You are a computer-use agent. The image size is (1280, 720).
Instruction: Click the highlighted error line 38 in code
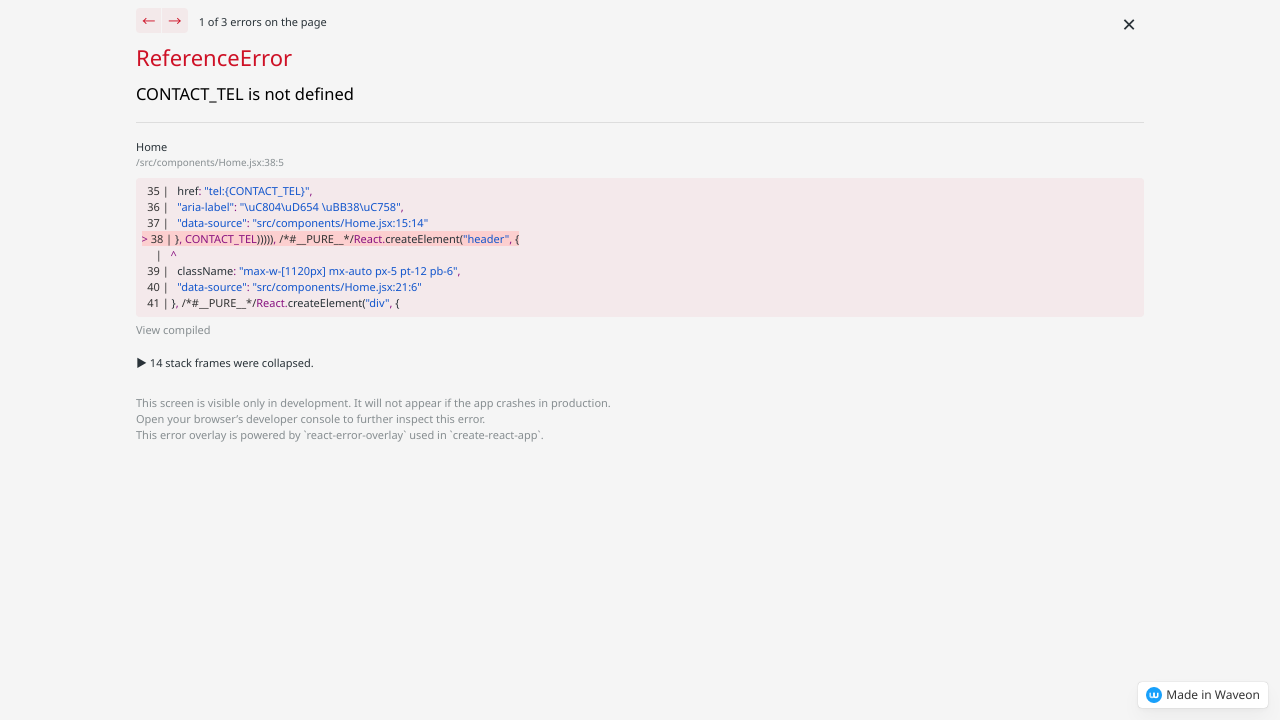pos(330,239)
